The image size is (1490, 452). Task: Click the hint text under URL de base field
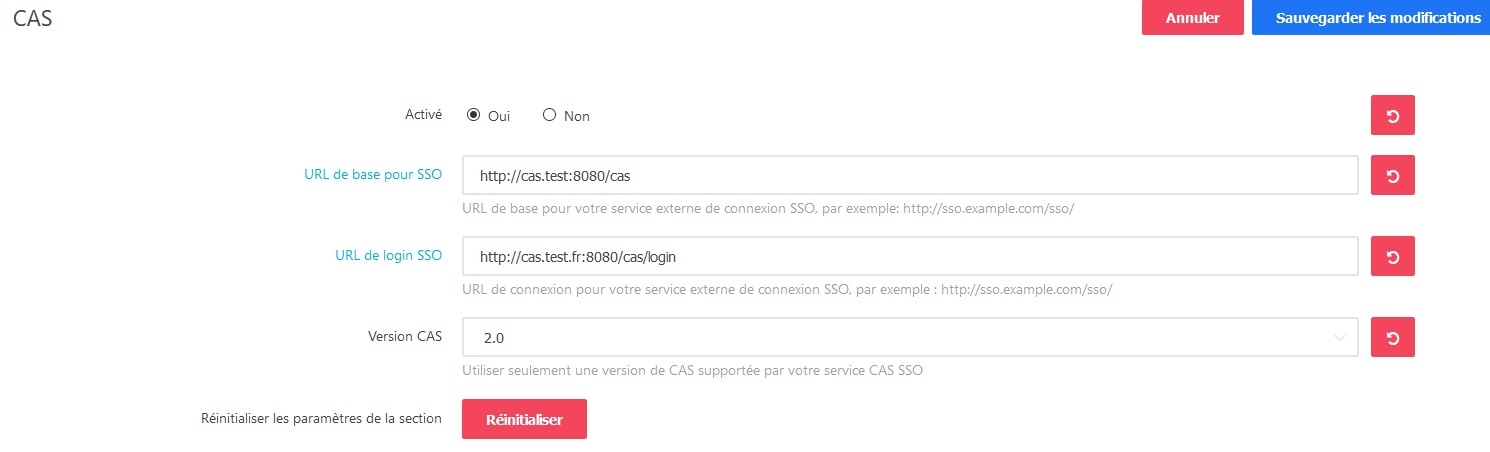pos(768,209)
